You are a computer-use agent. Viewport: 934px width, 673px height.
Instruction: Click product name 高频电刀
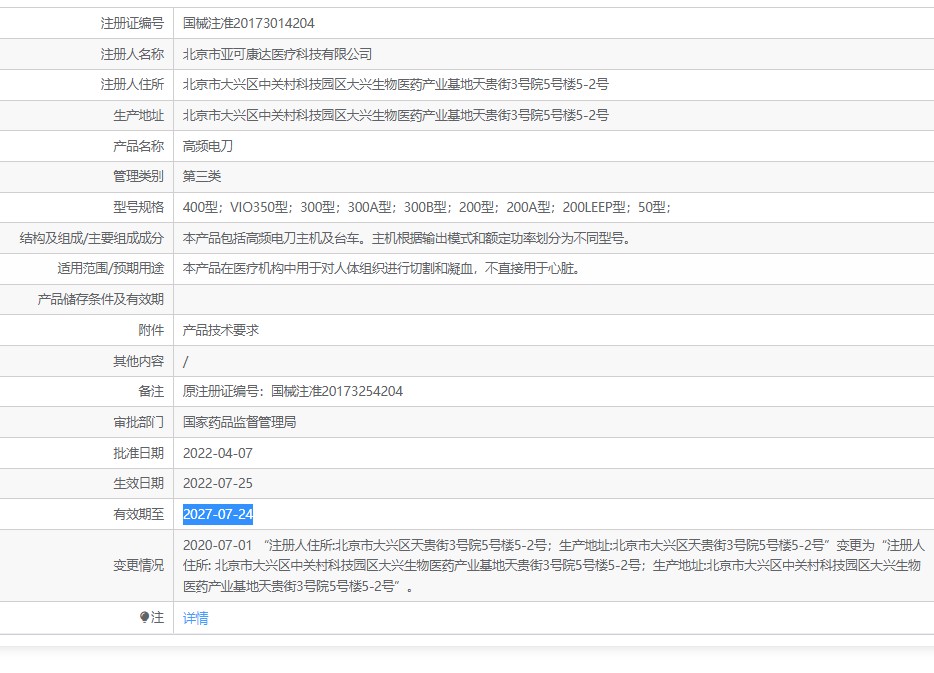tap(208, 146)
